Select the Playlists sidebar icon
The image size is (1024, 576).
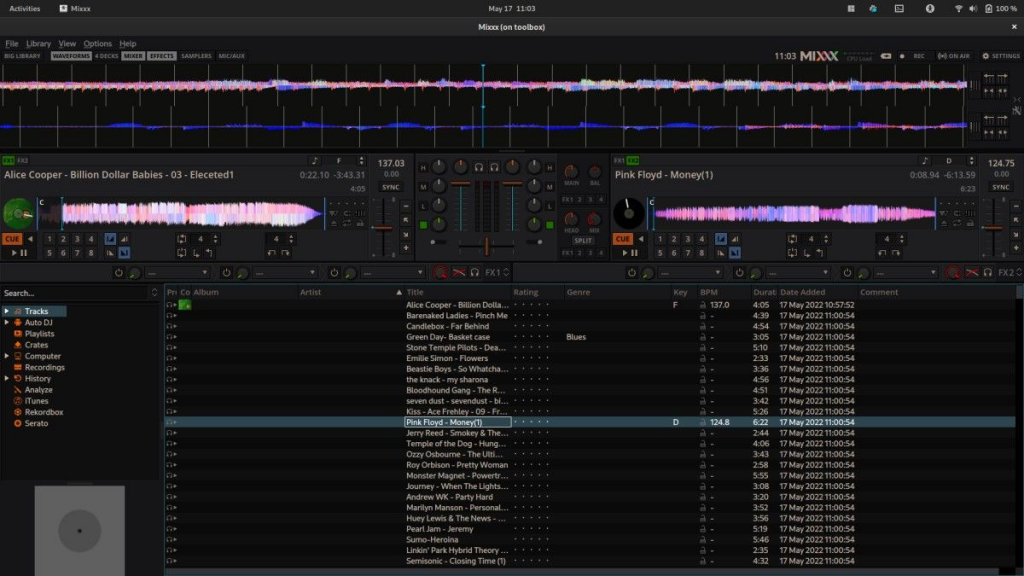coord(18,334)
